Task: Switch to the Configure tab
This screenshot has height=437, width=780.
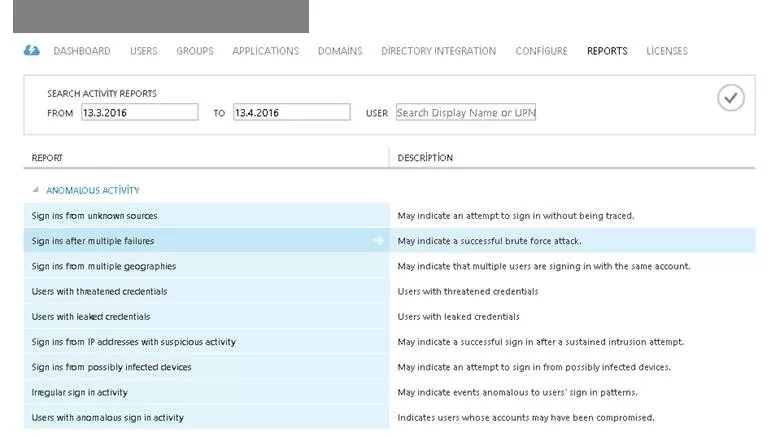Action: pyautogui.click(x=541, y=51)
